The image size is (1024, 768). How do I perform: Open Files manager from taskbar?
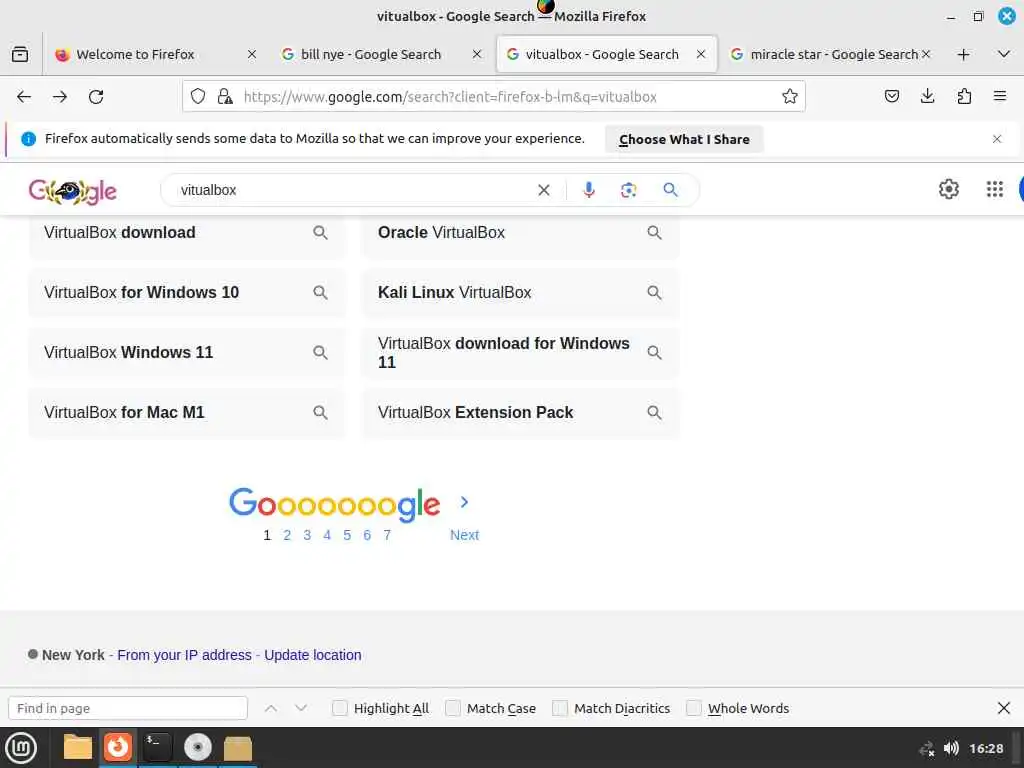tap(77, 748)
